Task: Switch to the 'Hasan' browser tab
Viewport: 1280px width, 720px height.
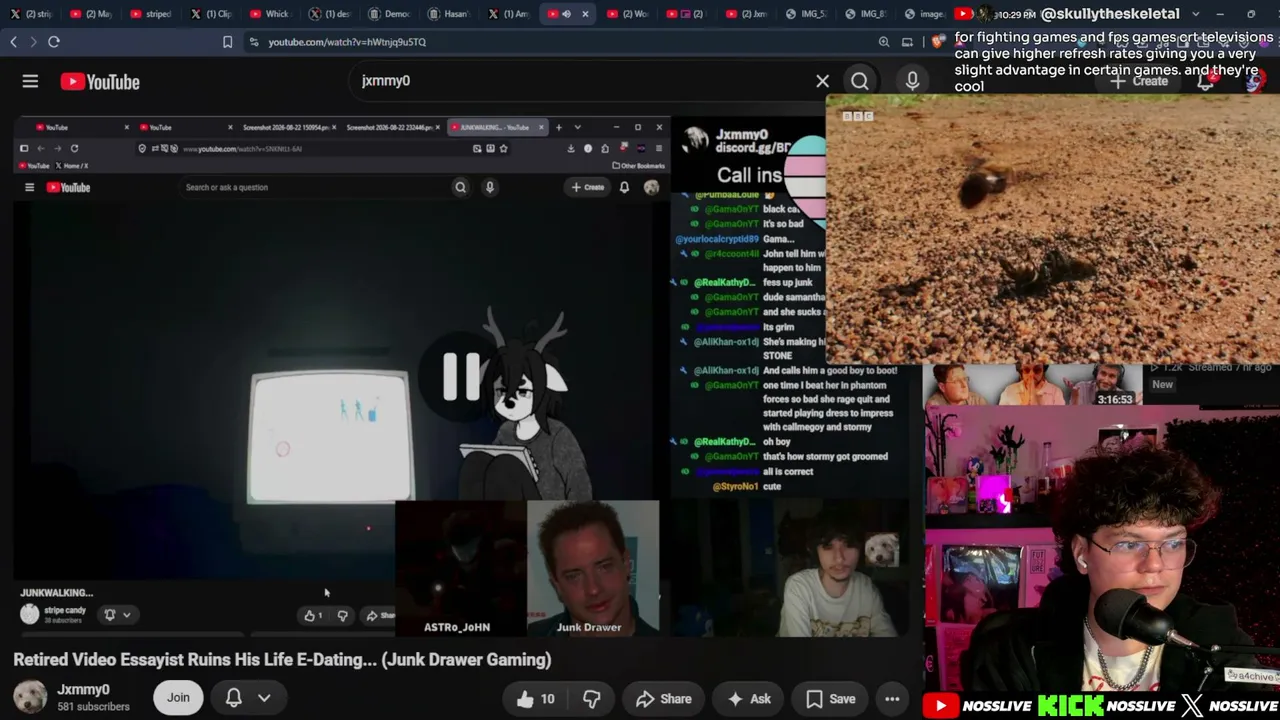Action: [x=449, y=14]
